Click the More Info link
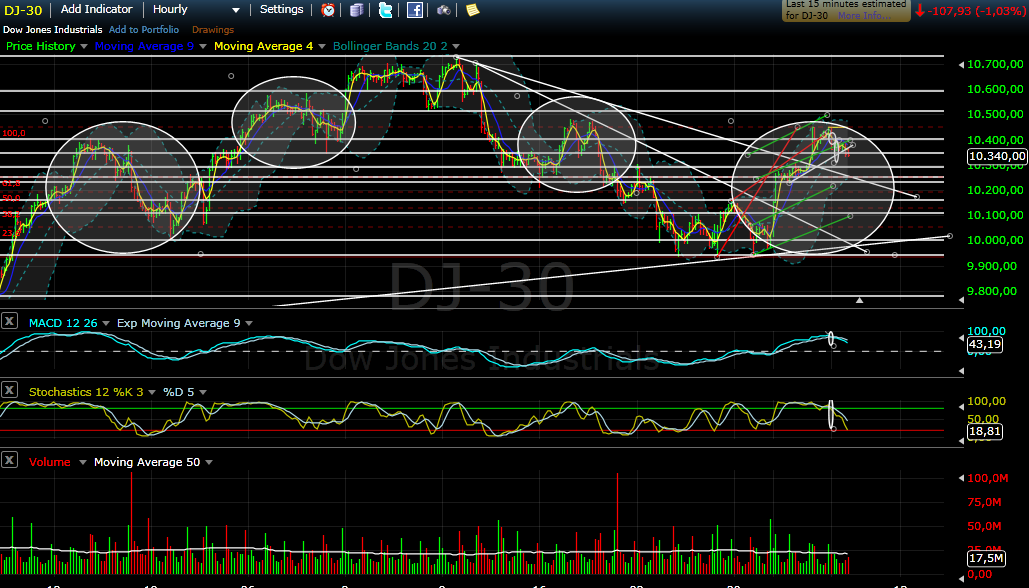 pos(864,16)
